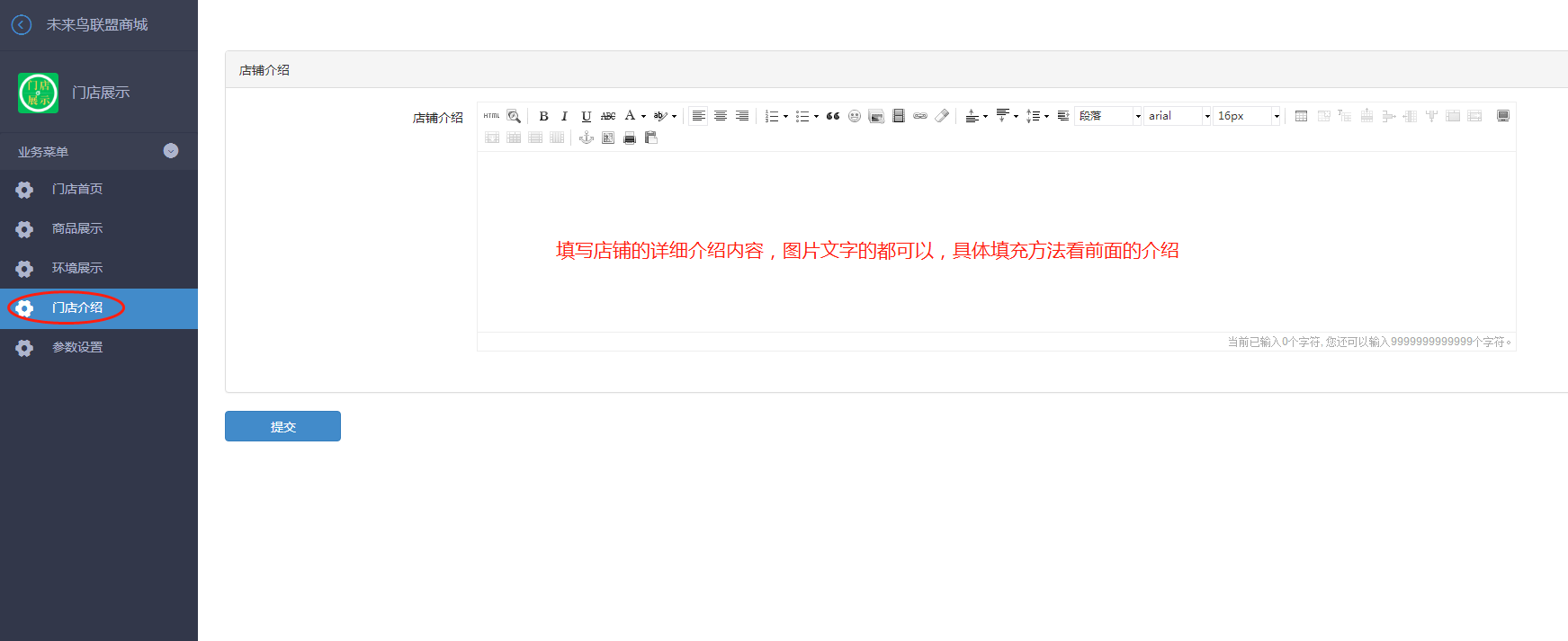The width and height of the screenshot is (1568, 641).
Task: Insert an image into the editor
Action: pos(876,116)
